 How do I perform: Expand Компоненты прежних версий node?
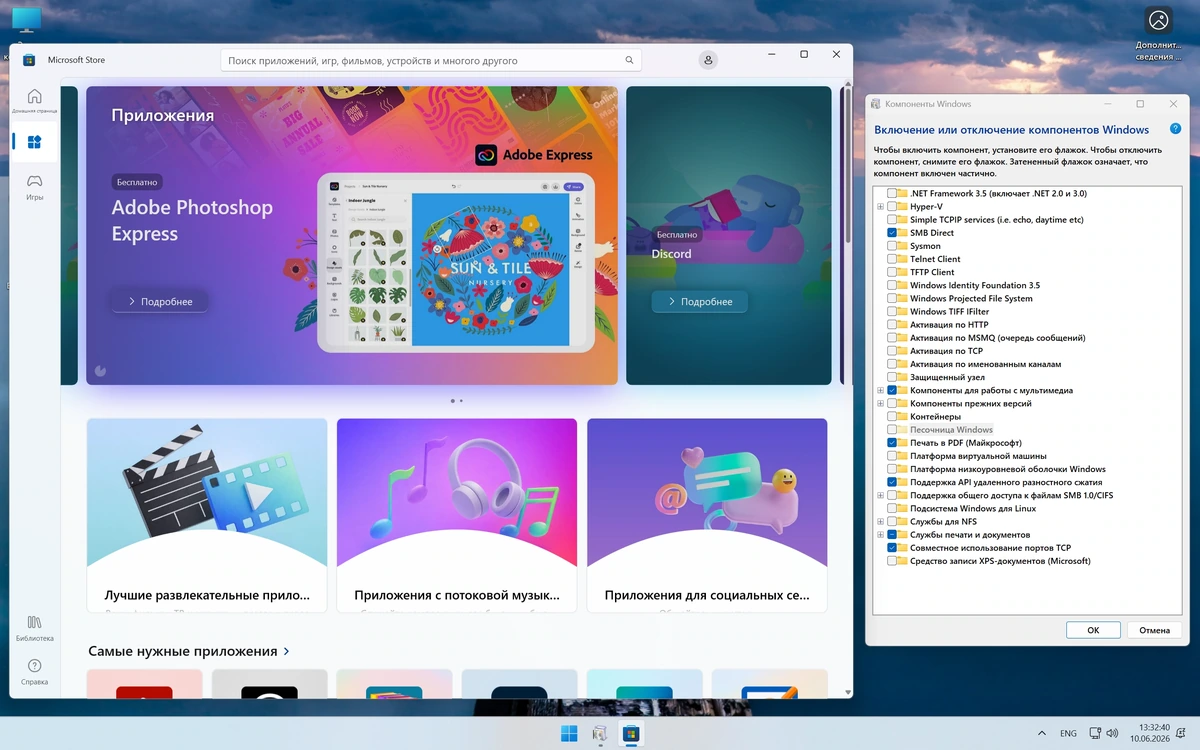coord(880,404)
